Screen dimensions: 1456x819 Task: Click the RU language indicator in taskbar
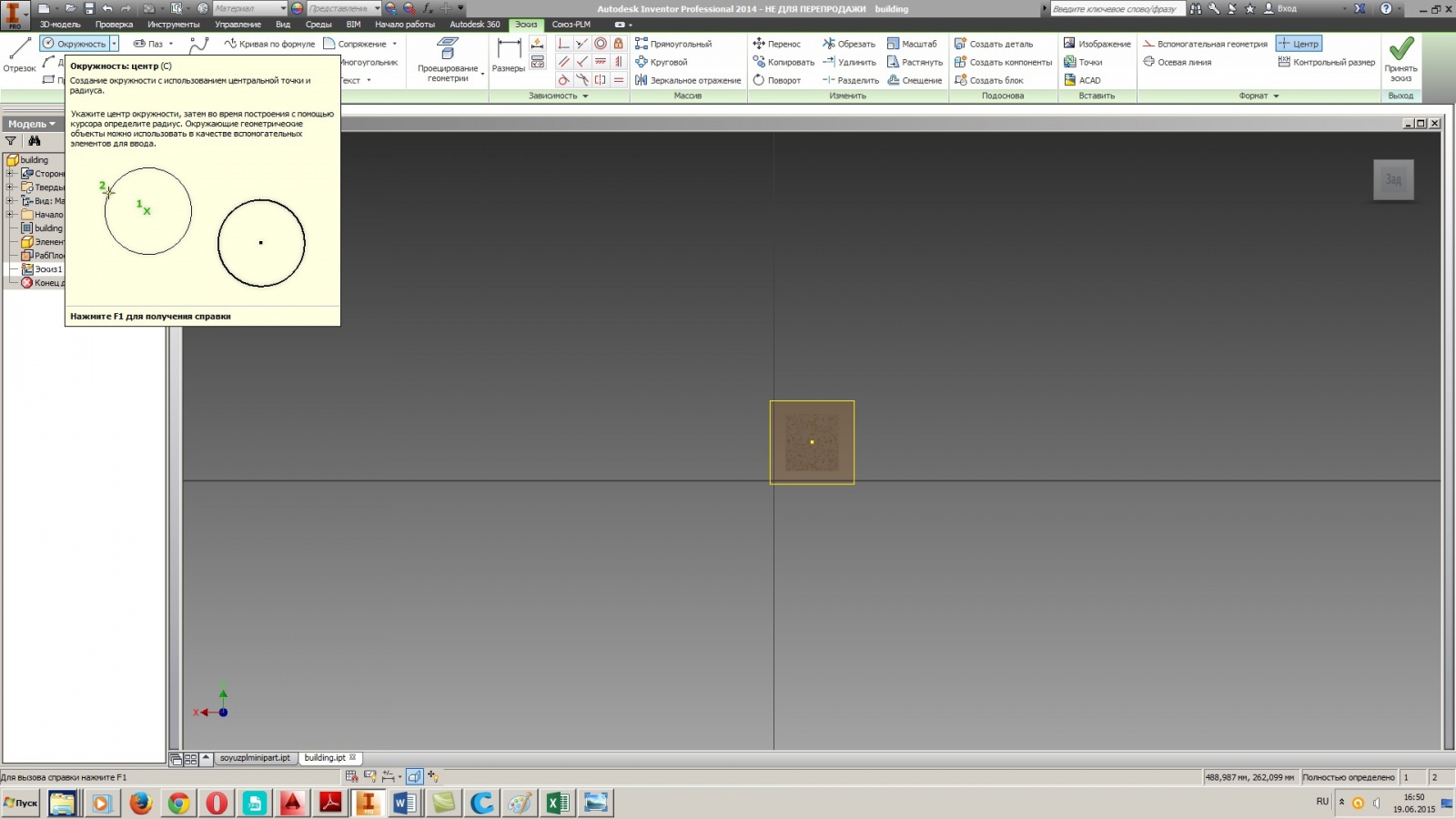(1321, 802)
